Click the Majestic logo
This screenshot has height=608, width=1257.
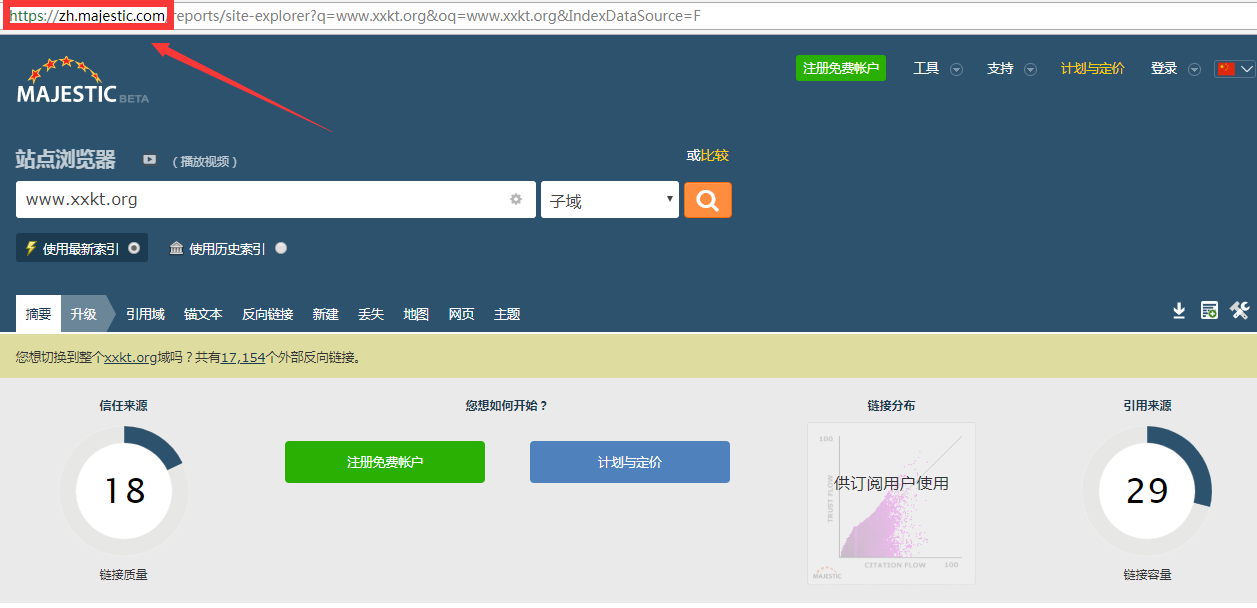[x=83, y=81]
